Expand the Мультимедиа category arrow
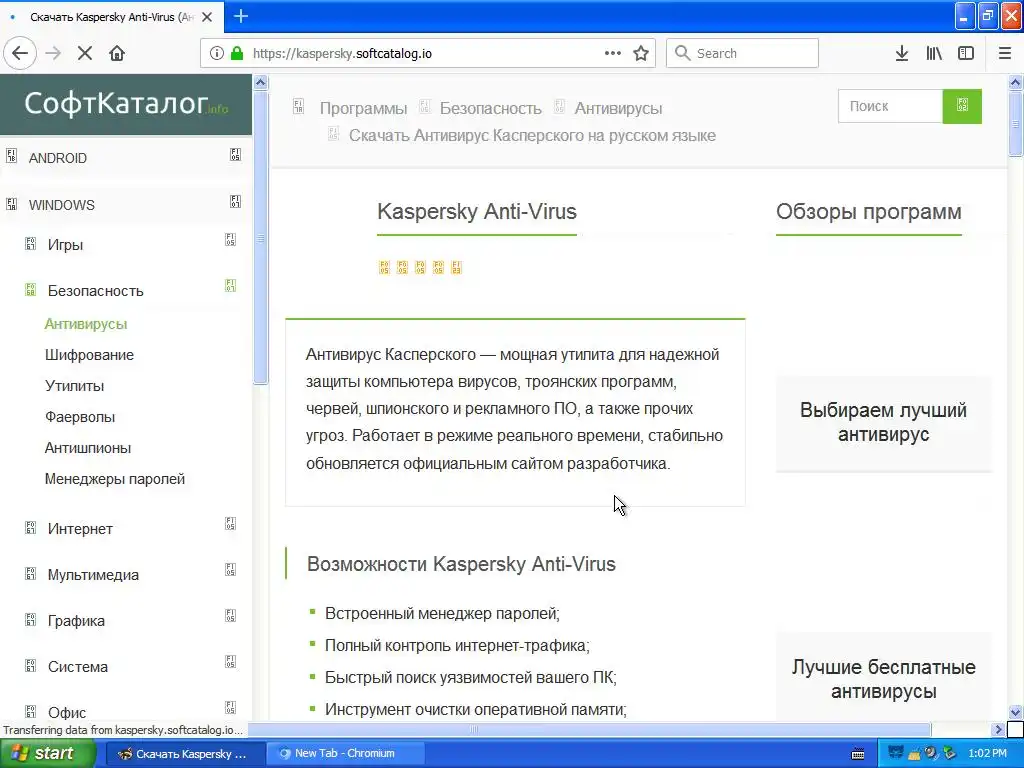The height and width of the screenshot is (768, 1024). pos(231,569)
